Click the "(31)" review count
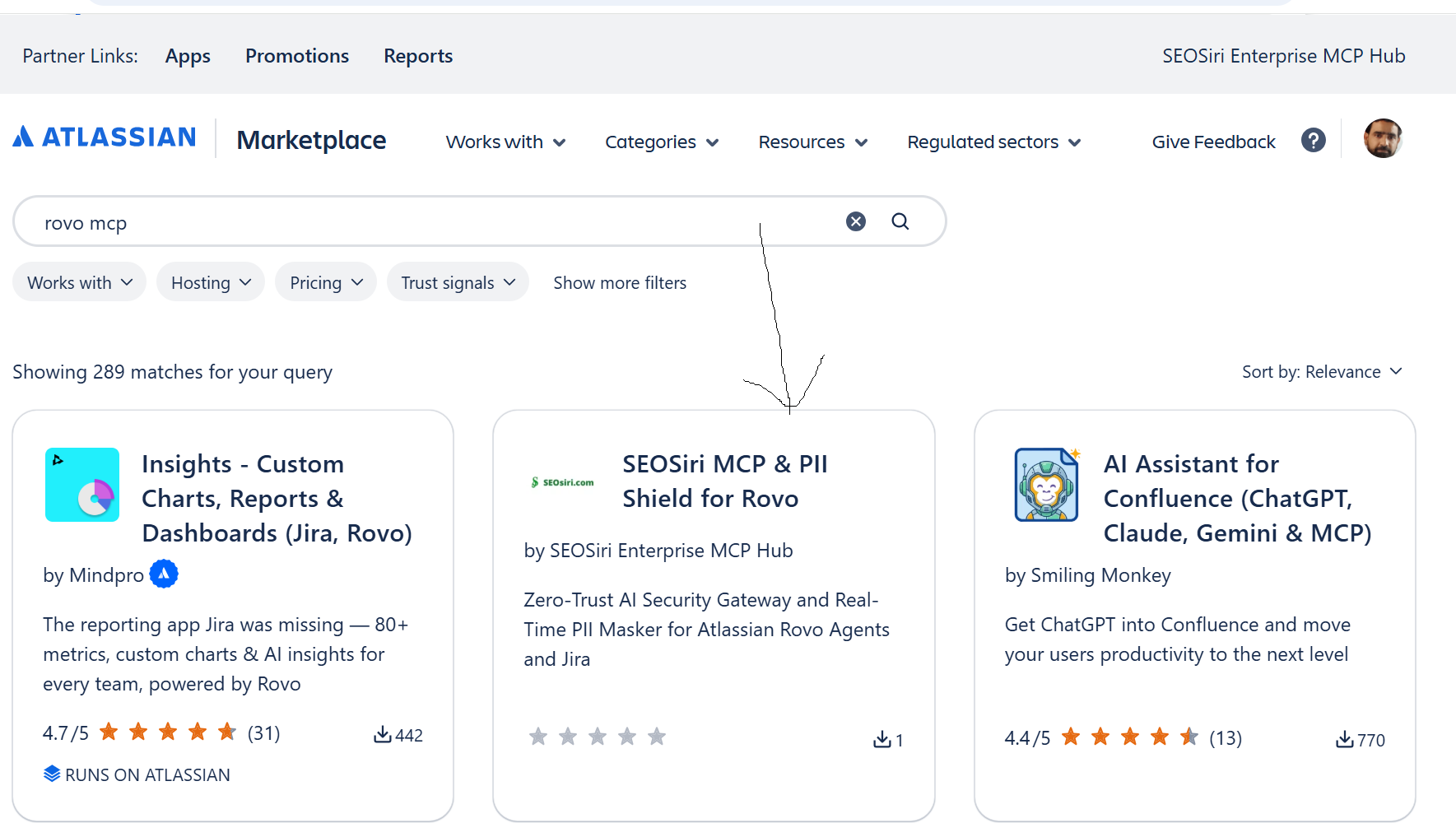The image size is (1456, 837). [x=264, y=732]
